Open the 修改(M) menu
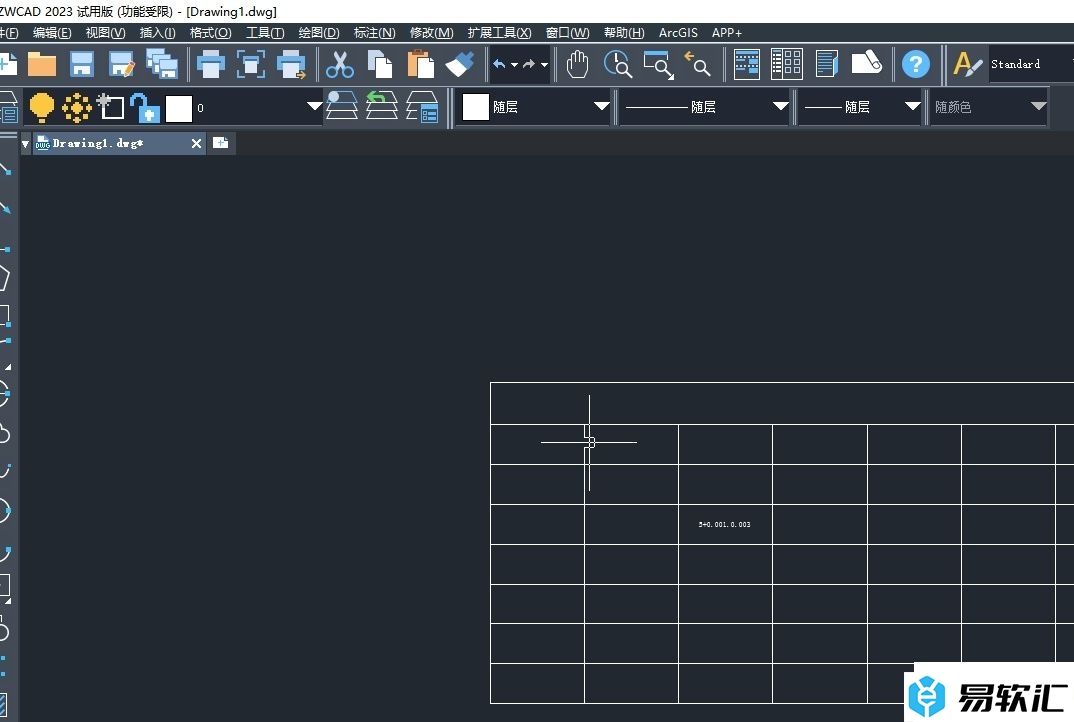Image resolution: width=1074 pixels, height=722 pixels. coord(432,33)
